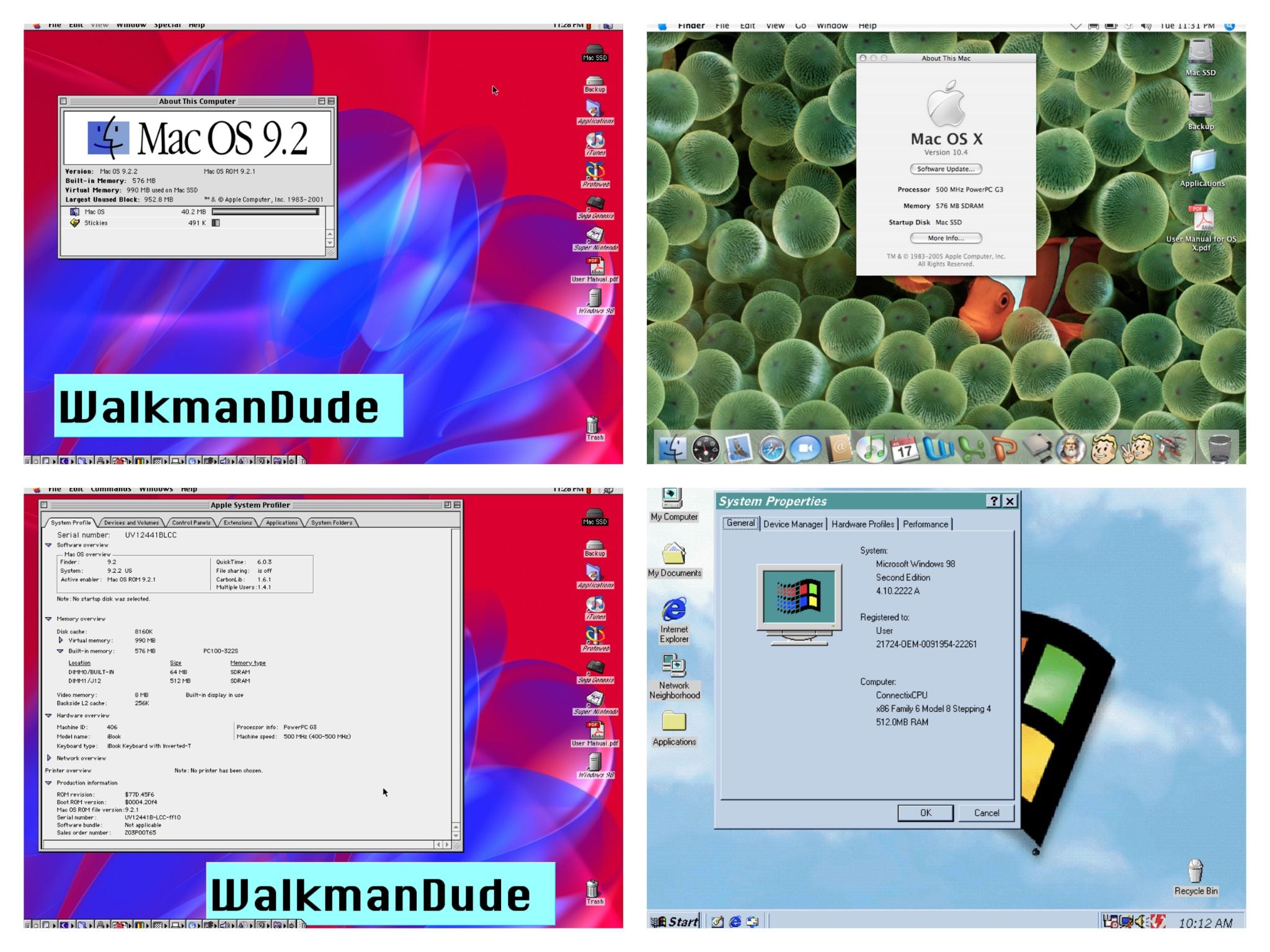Open iChat in the dock
1270x952 pixels.
(x=805, y=449)
